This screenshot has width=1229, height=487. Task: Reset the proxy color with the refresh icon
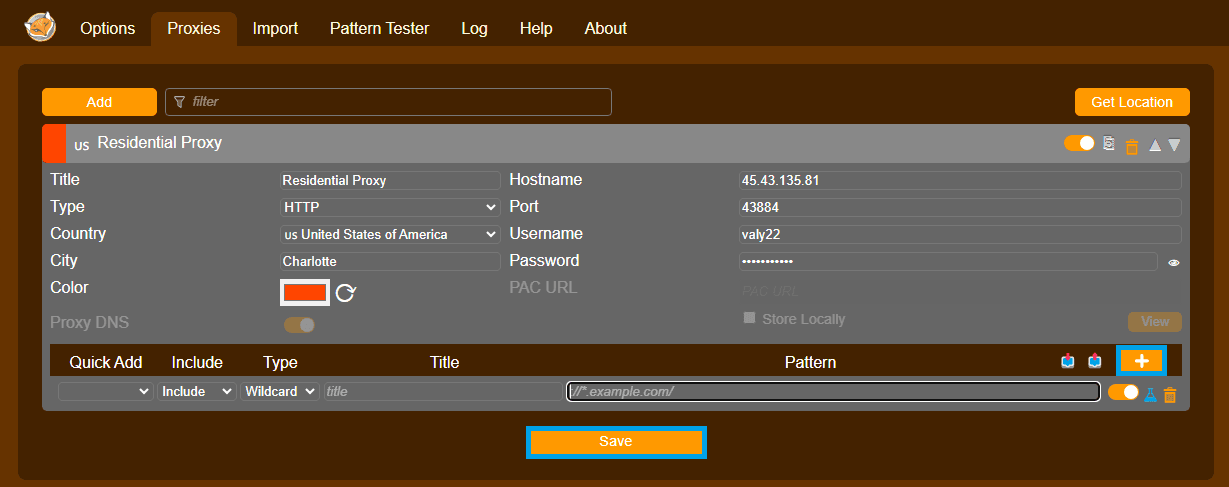(346, 293)
